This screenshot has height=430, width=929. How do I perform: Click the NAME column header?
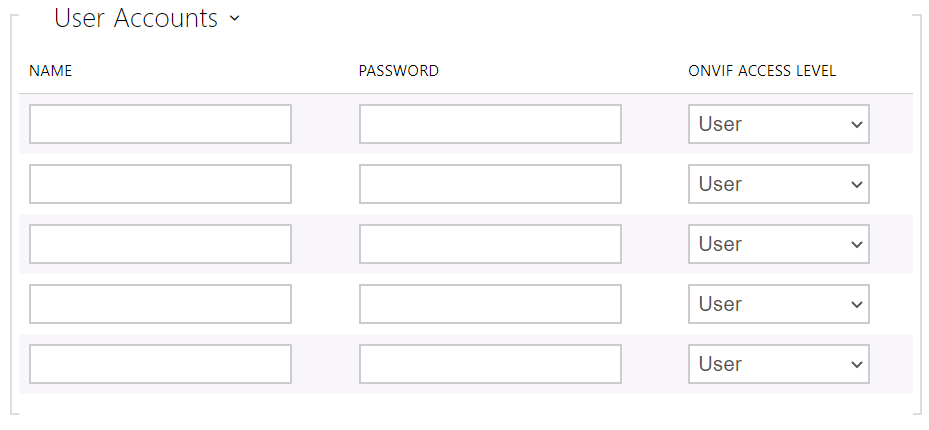[51, 71]
